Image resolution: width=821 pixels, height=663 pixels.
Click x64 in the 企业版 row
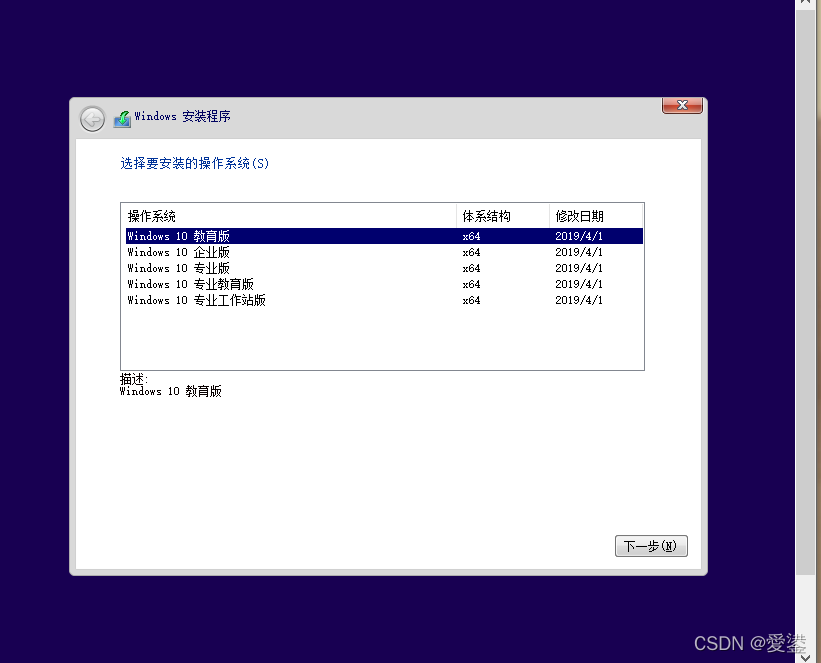(x=471, y=252)
